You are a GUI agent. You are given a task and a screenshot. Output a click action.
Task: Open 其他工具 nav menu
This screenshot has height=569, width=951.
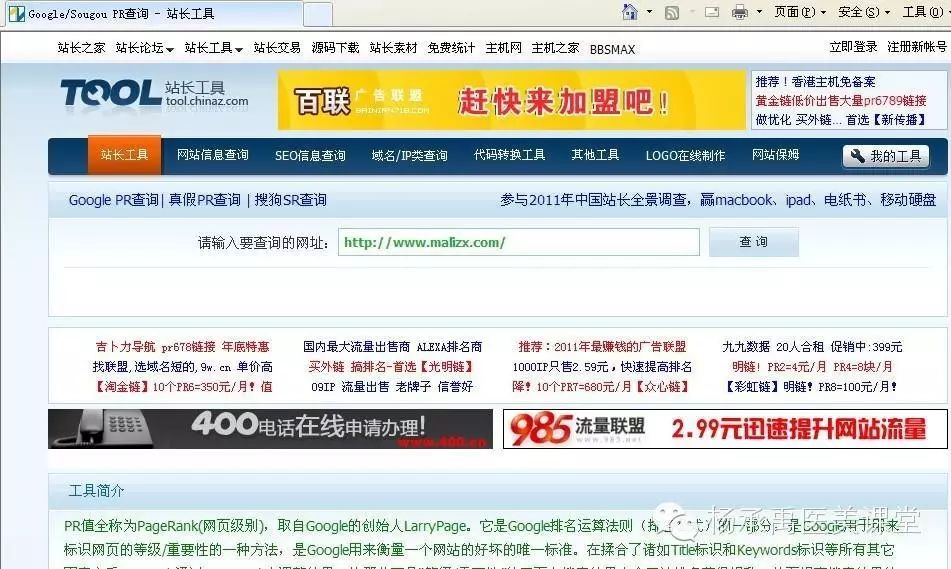596,155
